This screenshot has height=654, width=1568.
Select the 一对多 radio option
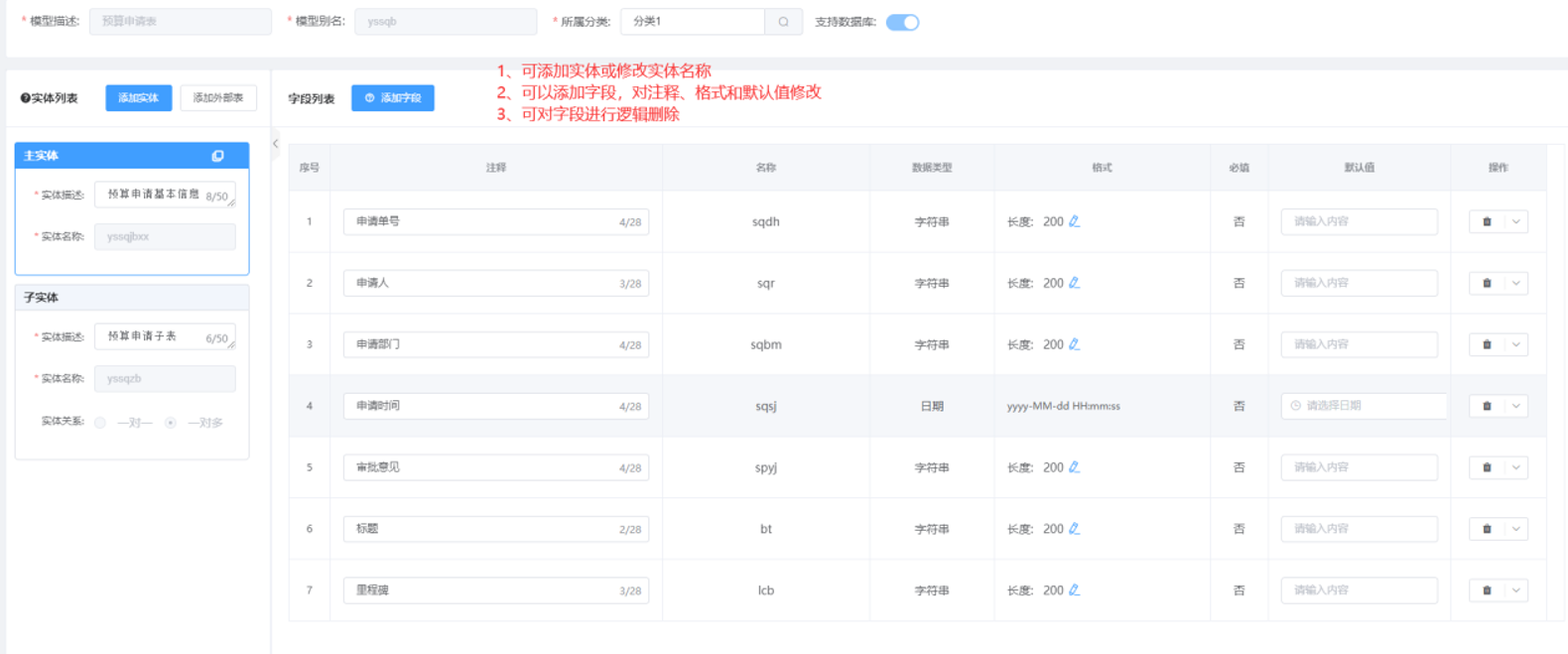coord(171,423)
